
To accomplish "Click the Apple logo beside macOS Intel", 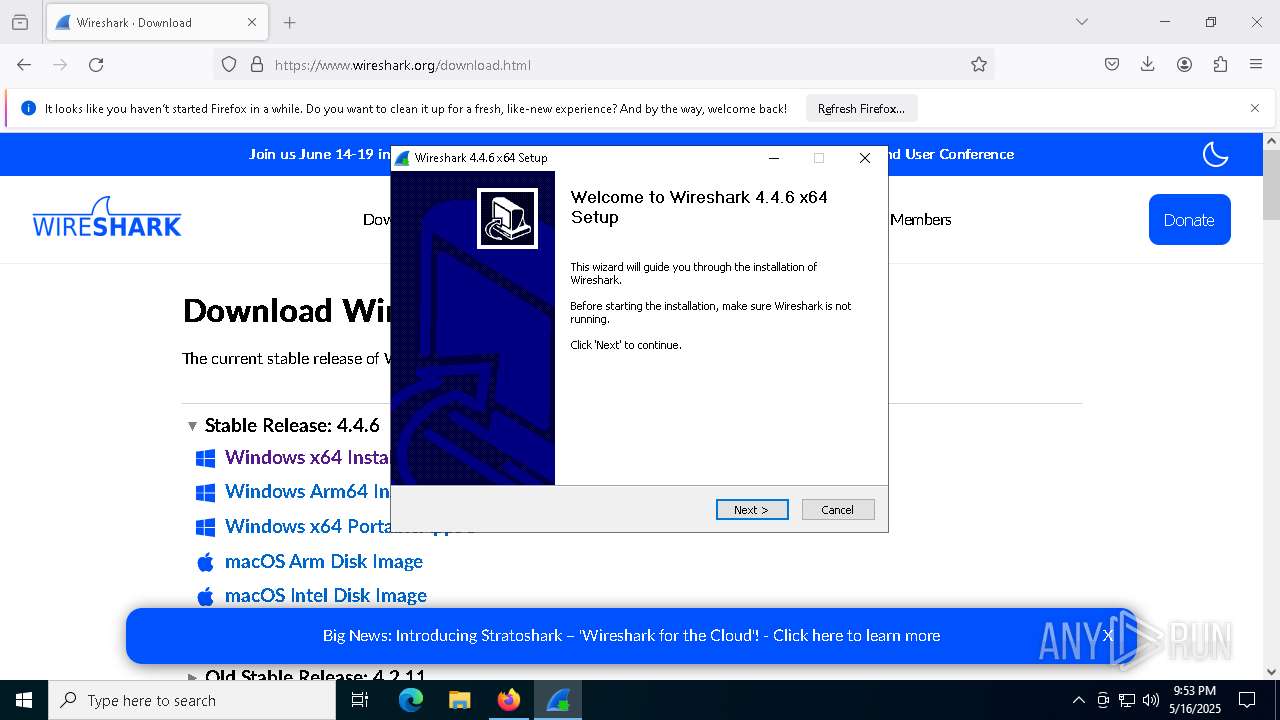I will click(205, 596).
